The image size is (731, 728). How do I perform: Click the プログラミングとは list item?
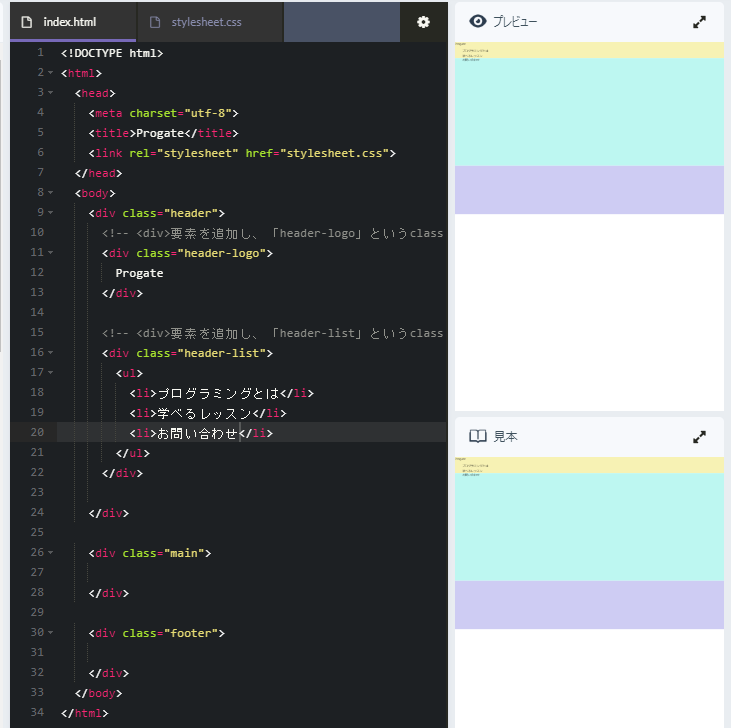[221, 393]
